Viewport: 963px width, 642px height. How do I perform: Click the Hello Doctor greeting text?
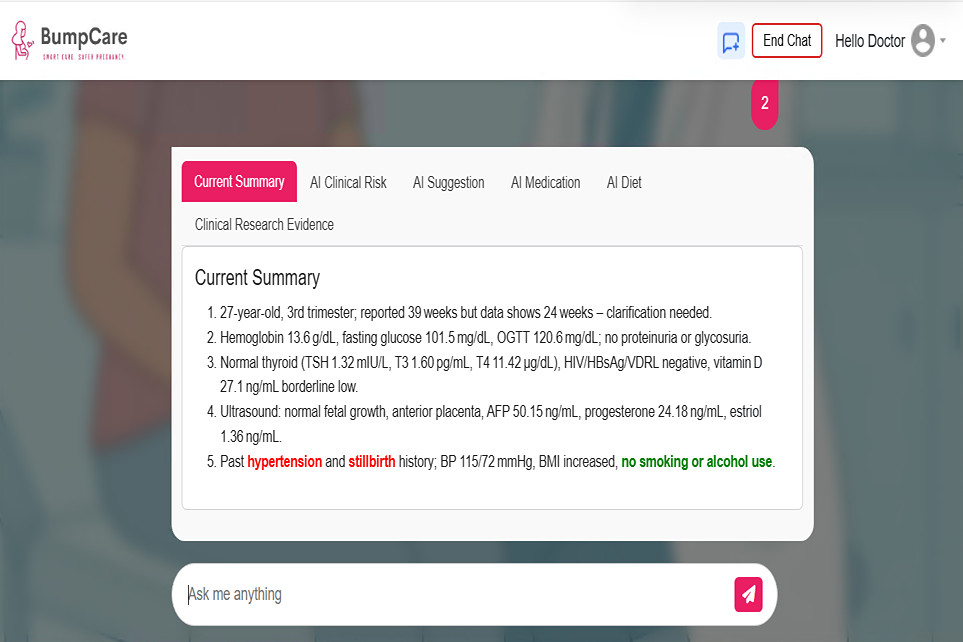(x=870, y=41)
